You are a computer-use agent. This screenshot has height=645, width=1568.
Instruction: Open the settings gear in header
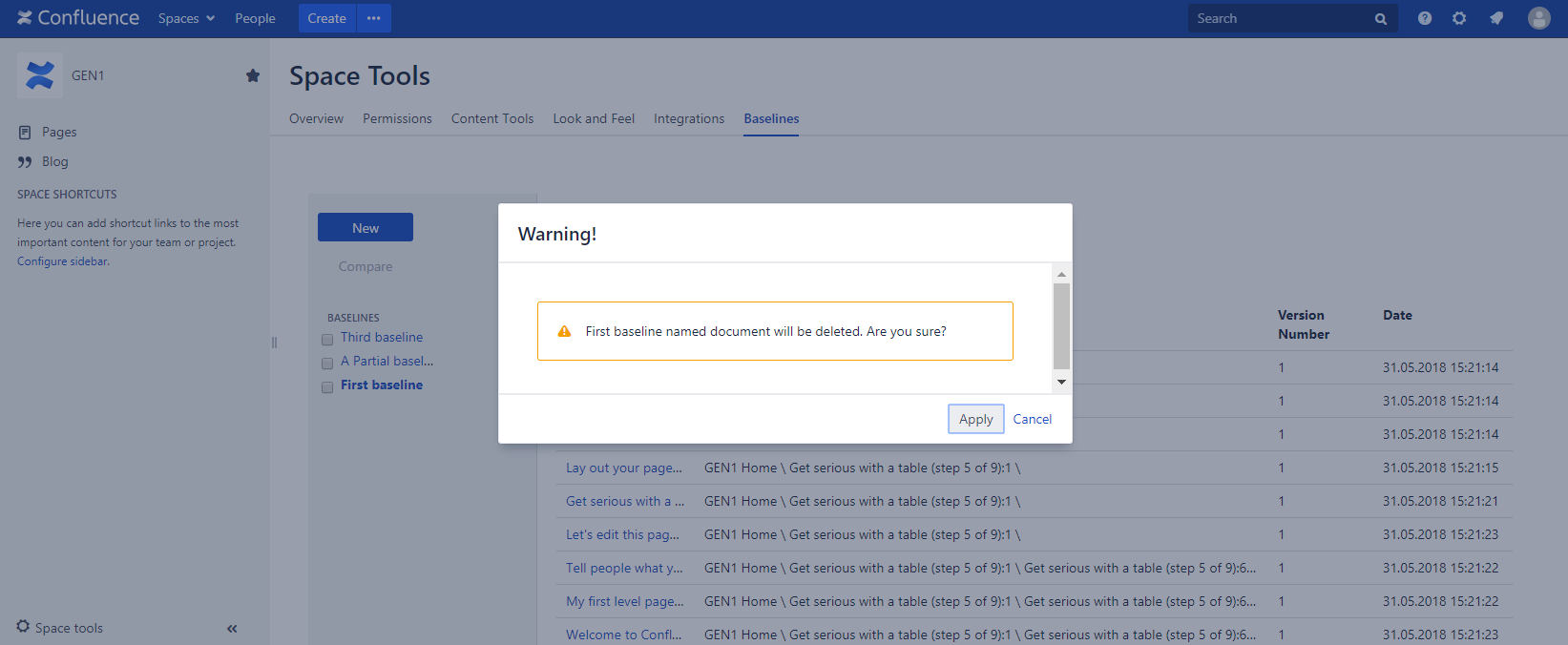pos(1458,18)
